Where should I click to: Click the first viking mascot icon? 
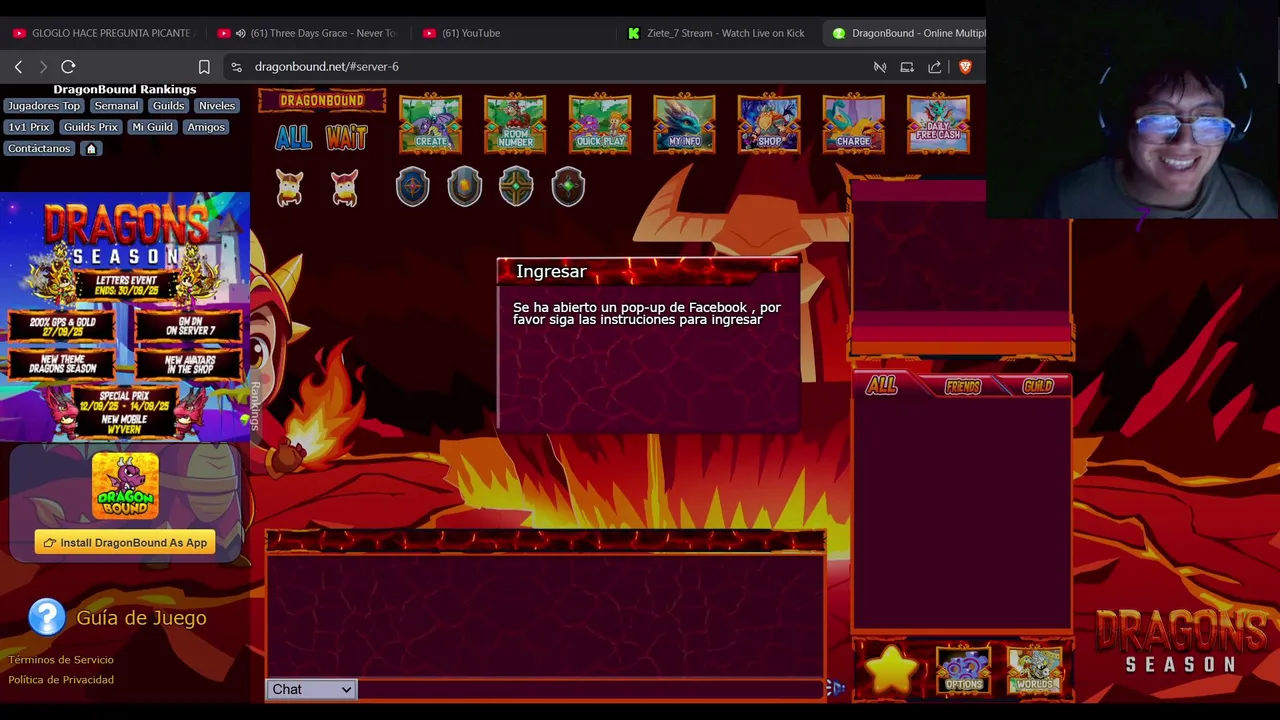(x=290, y=187)
